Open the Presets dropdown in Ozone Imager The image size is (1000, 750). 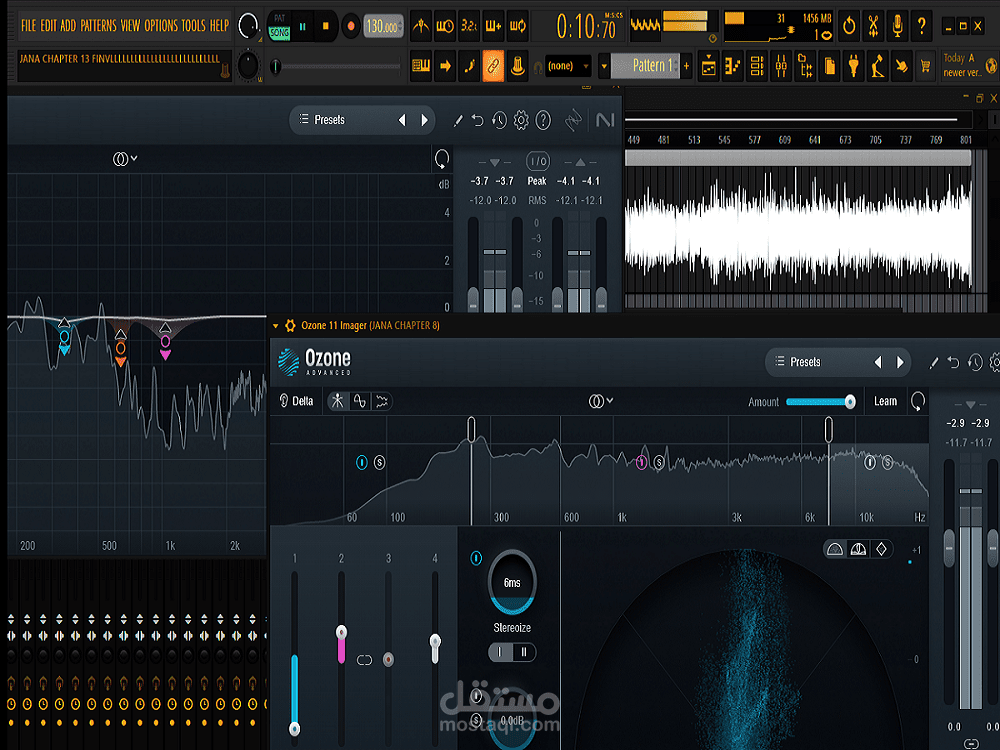pyautogui.click(x=805, y=362)
